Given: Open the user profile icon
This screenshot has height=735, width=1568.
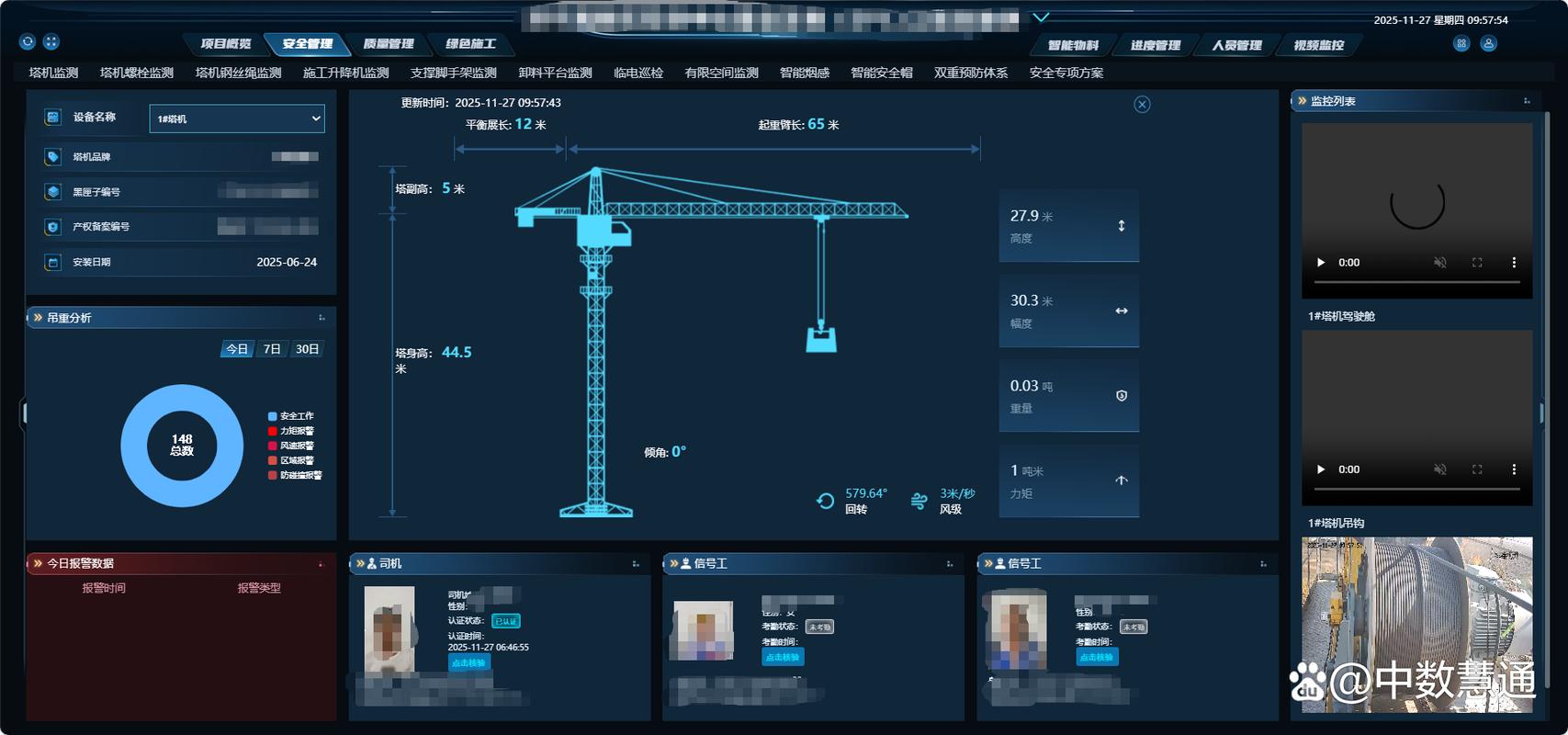Looking at the screenshot, I should pyautogui.click(x=1489, y=43).
